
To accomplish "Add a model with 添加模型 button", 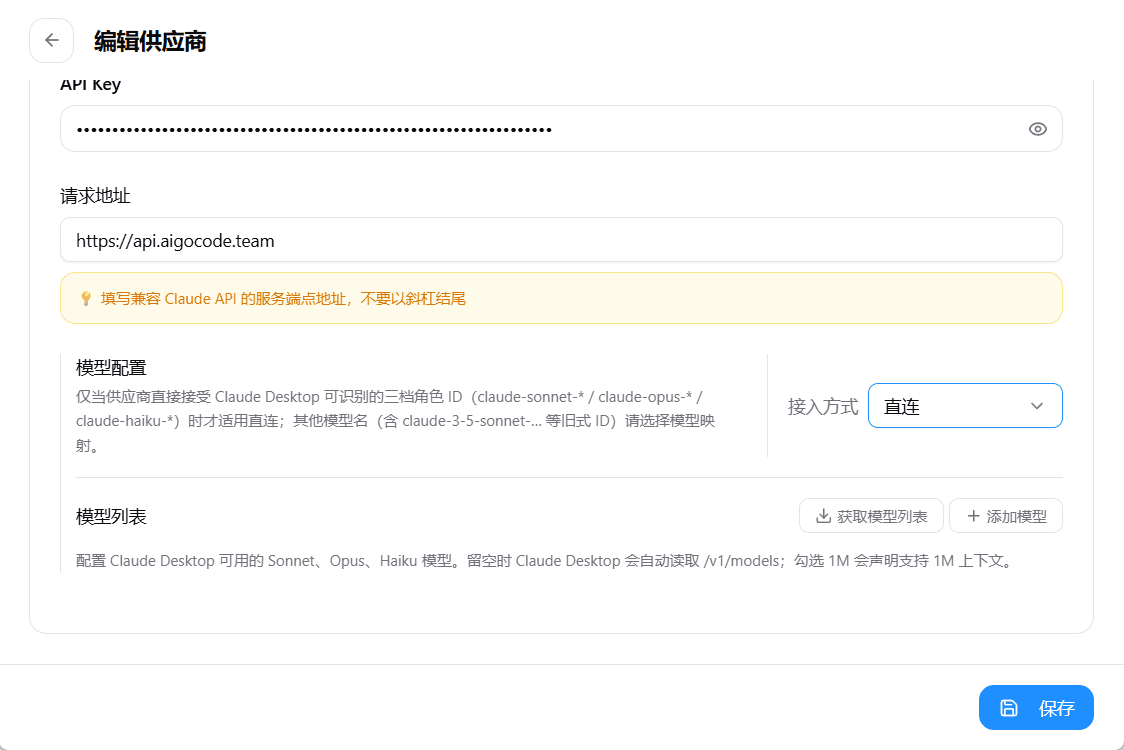I will [x=1006, y=516].
